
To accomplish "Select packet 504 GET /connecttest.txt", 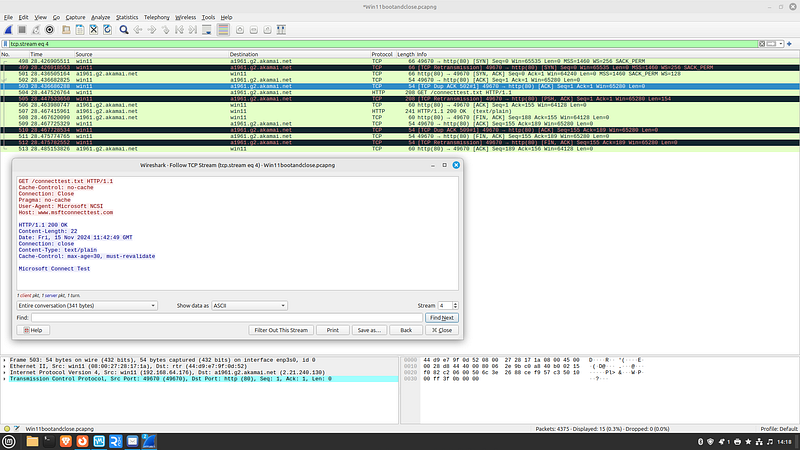I will (400, 92).
